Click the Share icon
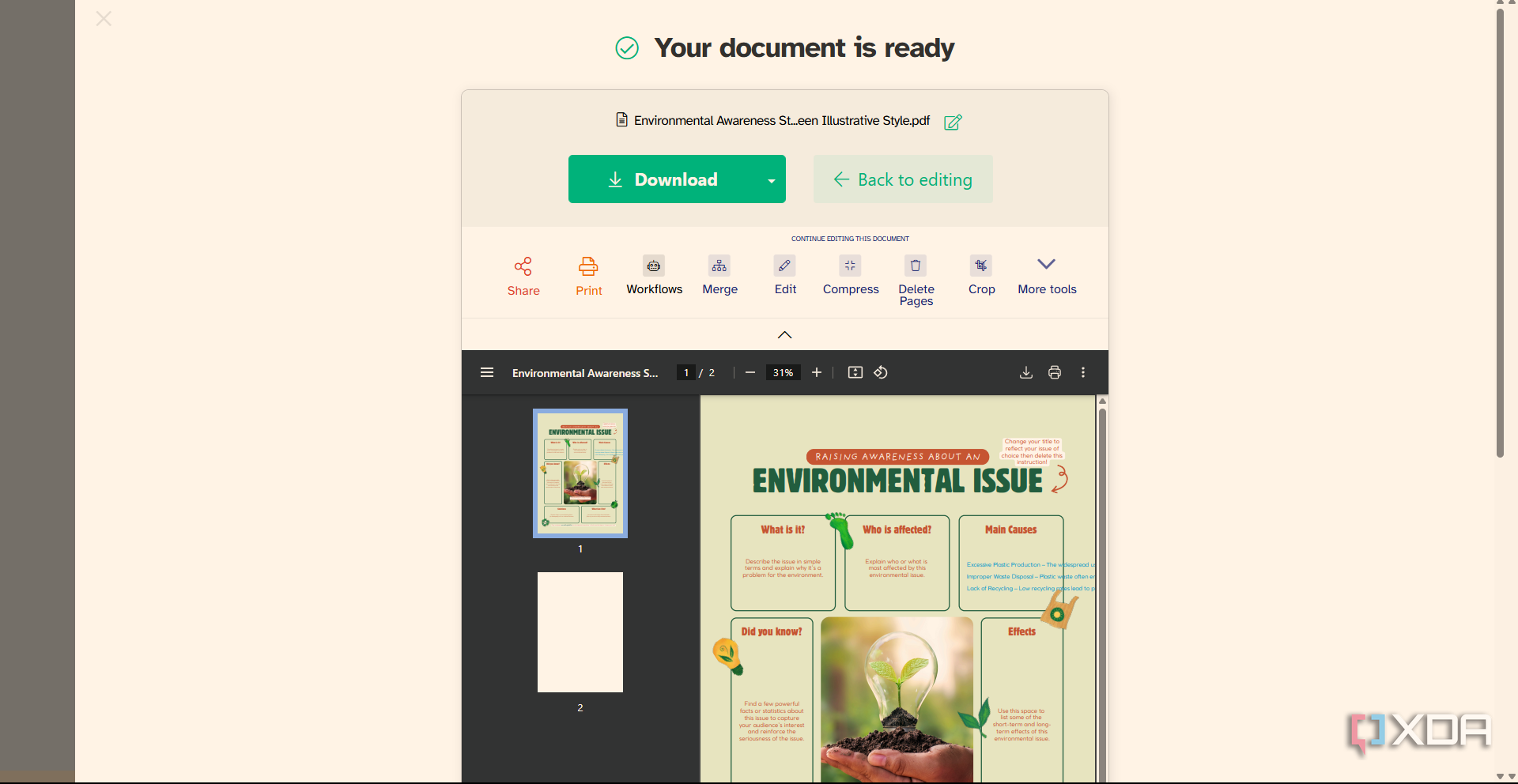1518x784 pixels. click(x=523, y=266)
